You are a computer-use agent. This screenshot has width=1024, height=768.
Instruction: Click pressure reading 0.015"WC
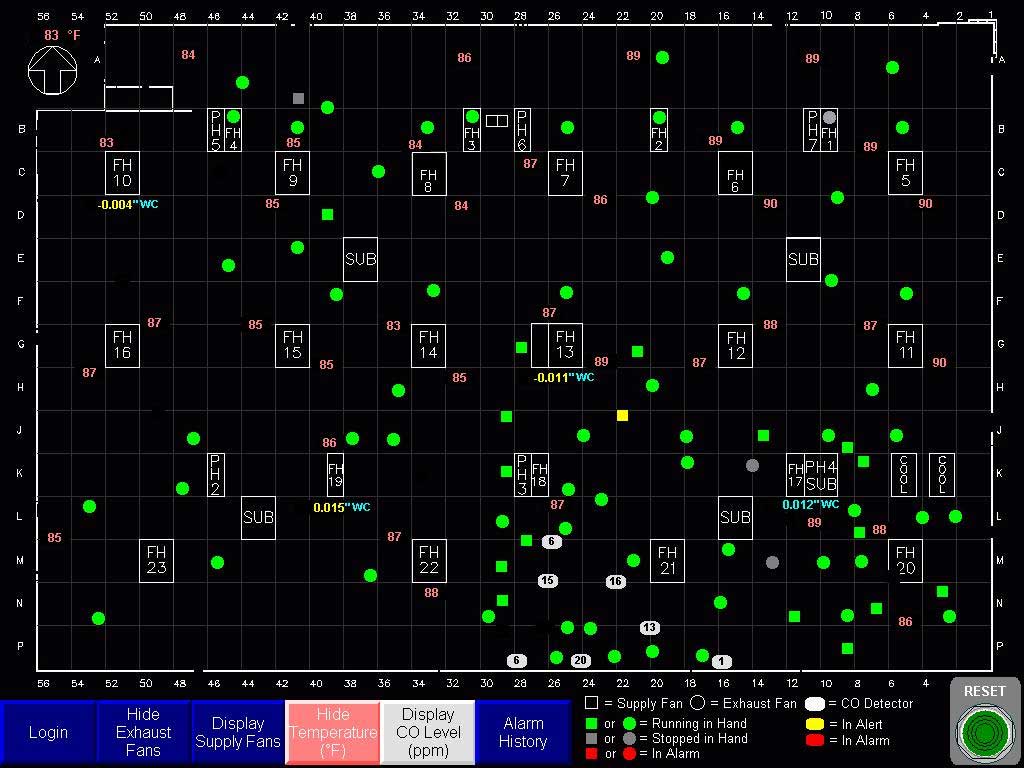click(342, 507)
